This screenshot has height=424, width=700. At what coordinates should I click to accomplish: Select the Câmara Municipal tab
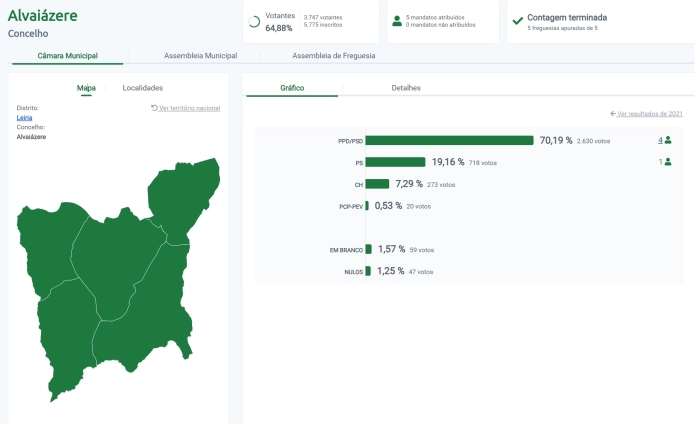click(67, 56)
